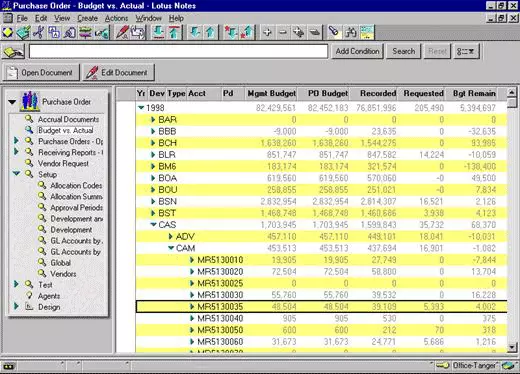Click the lightbulb icon beside Agents
The image size is (520, 374).
tap(29, 295)
